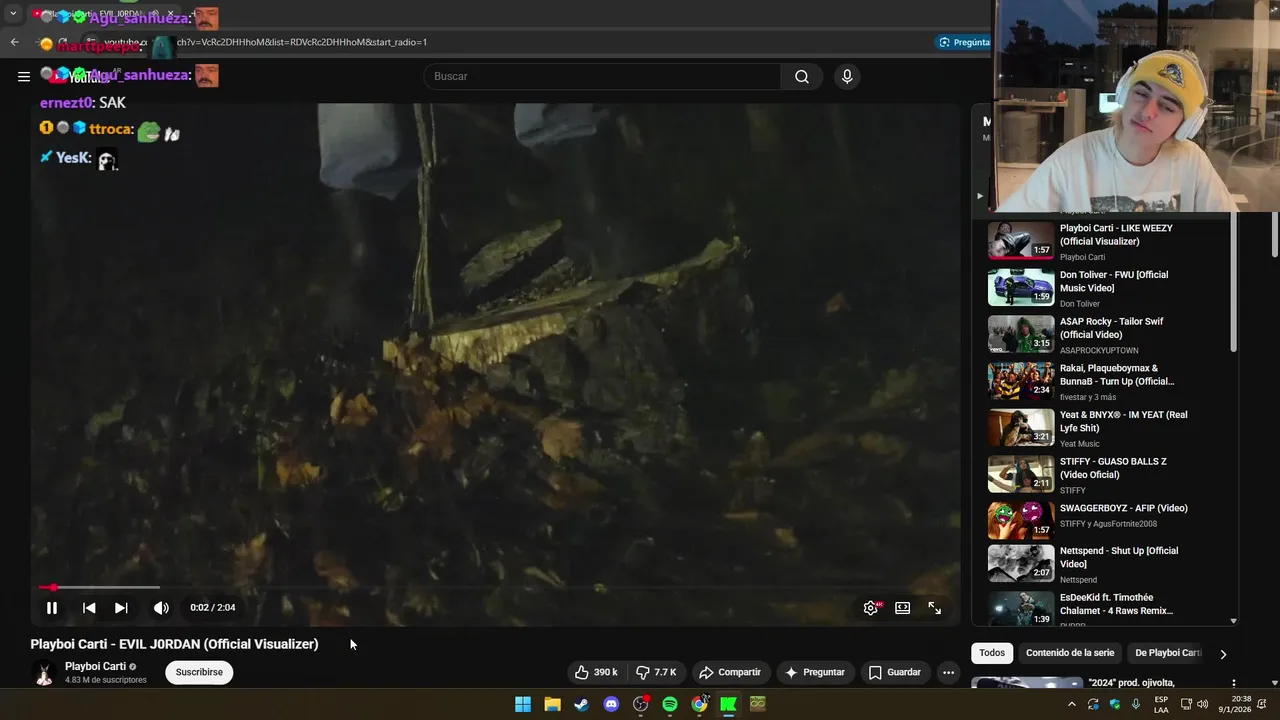Open options for "2024" prod. ojivolta video
Screen dimensions: 1280x720
1233,683
